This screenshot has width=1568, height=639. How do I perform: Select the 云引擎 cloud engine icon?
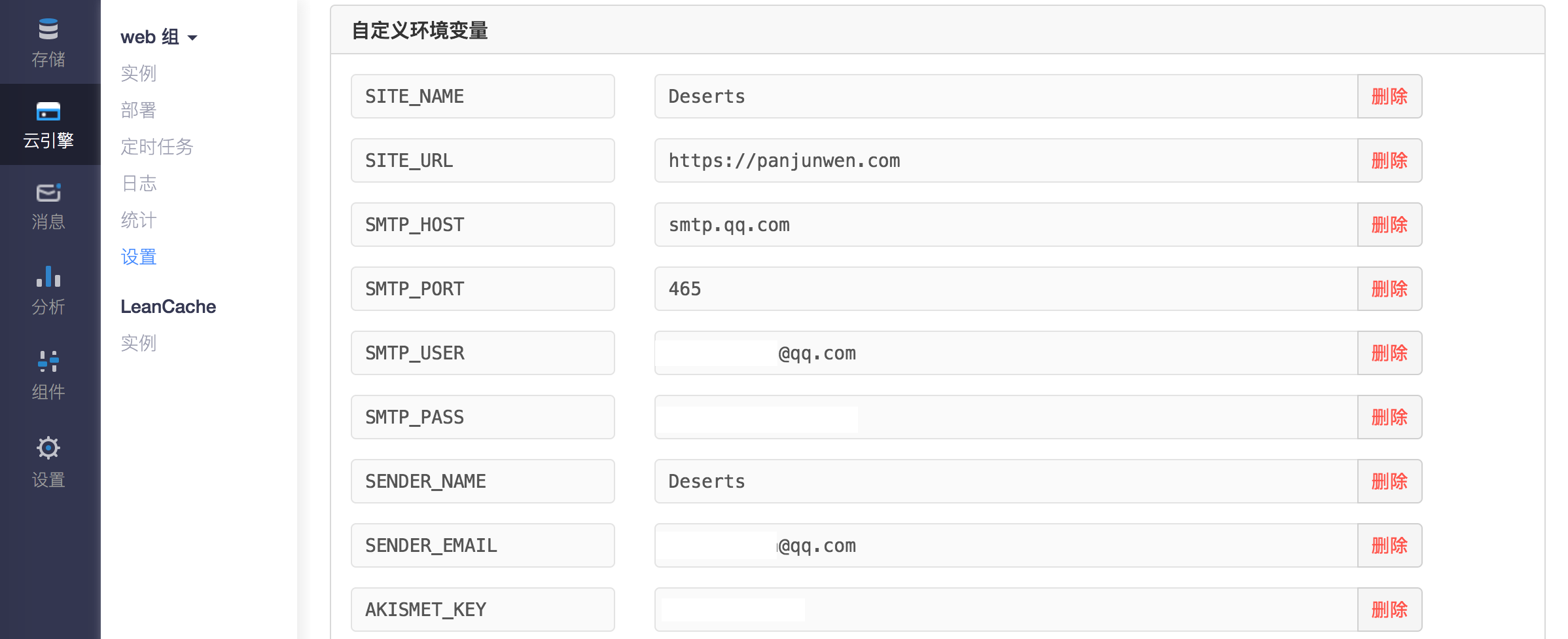(48, 111)
